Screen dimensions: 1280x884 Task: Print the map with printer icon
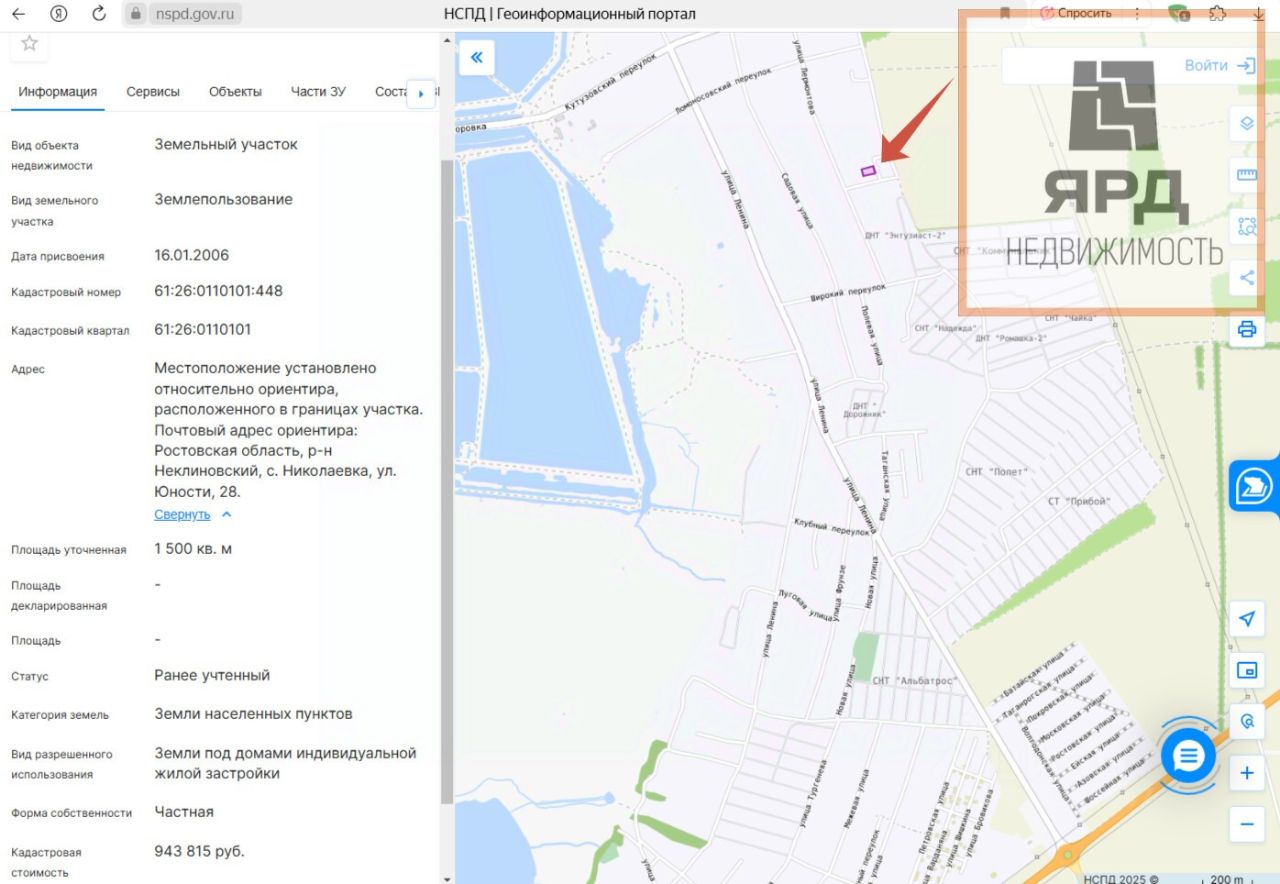1246,329
